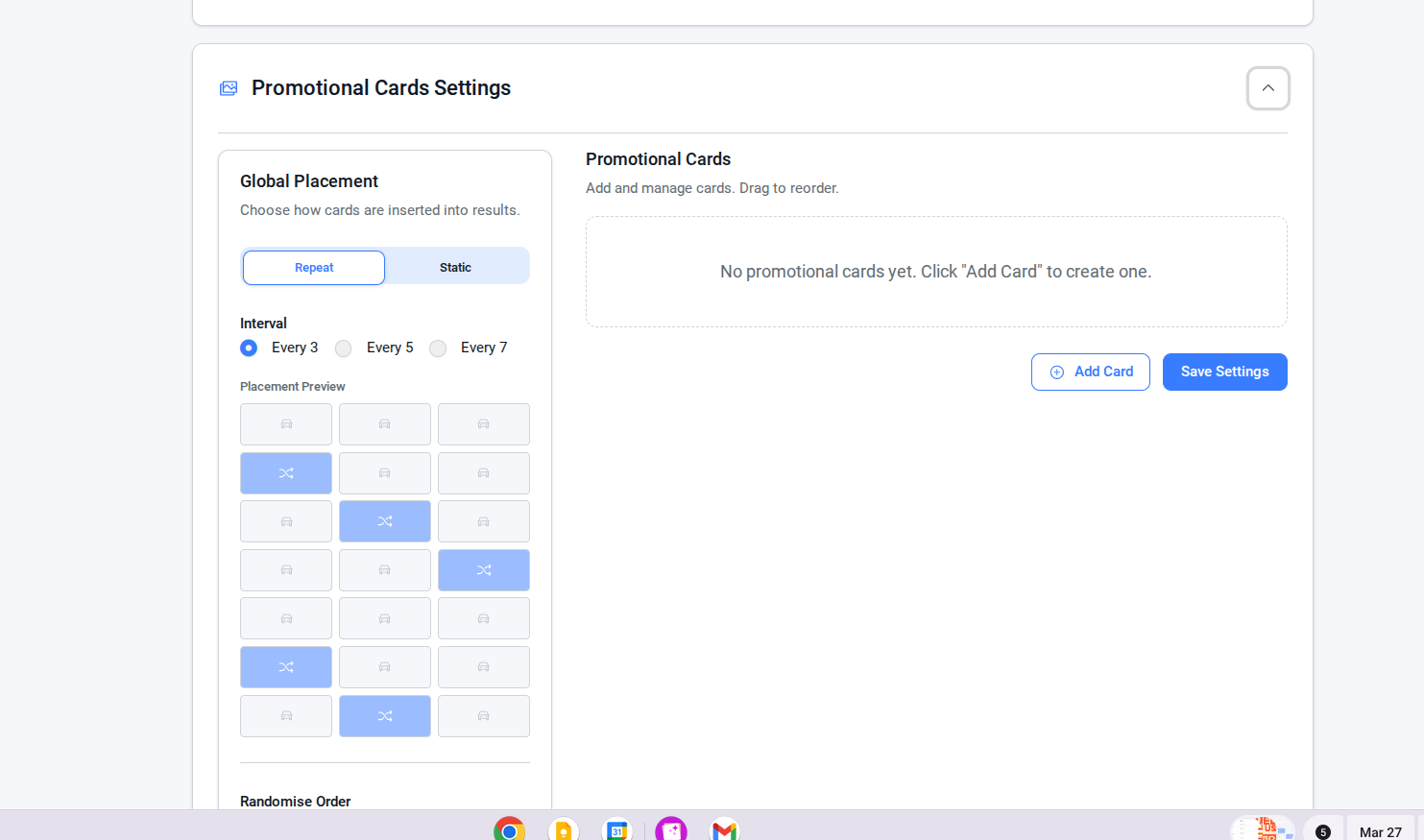Click first shuffle card in placement preview
Image resolution: width=1424 pixels, height=840 pixels.
pyautogui.click(x=286, y=473)
